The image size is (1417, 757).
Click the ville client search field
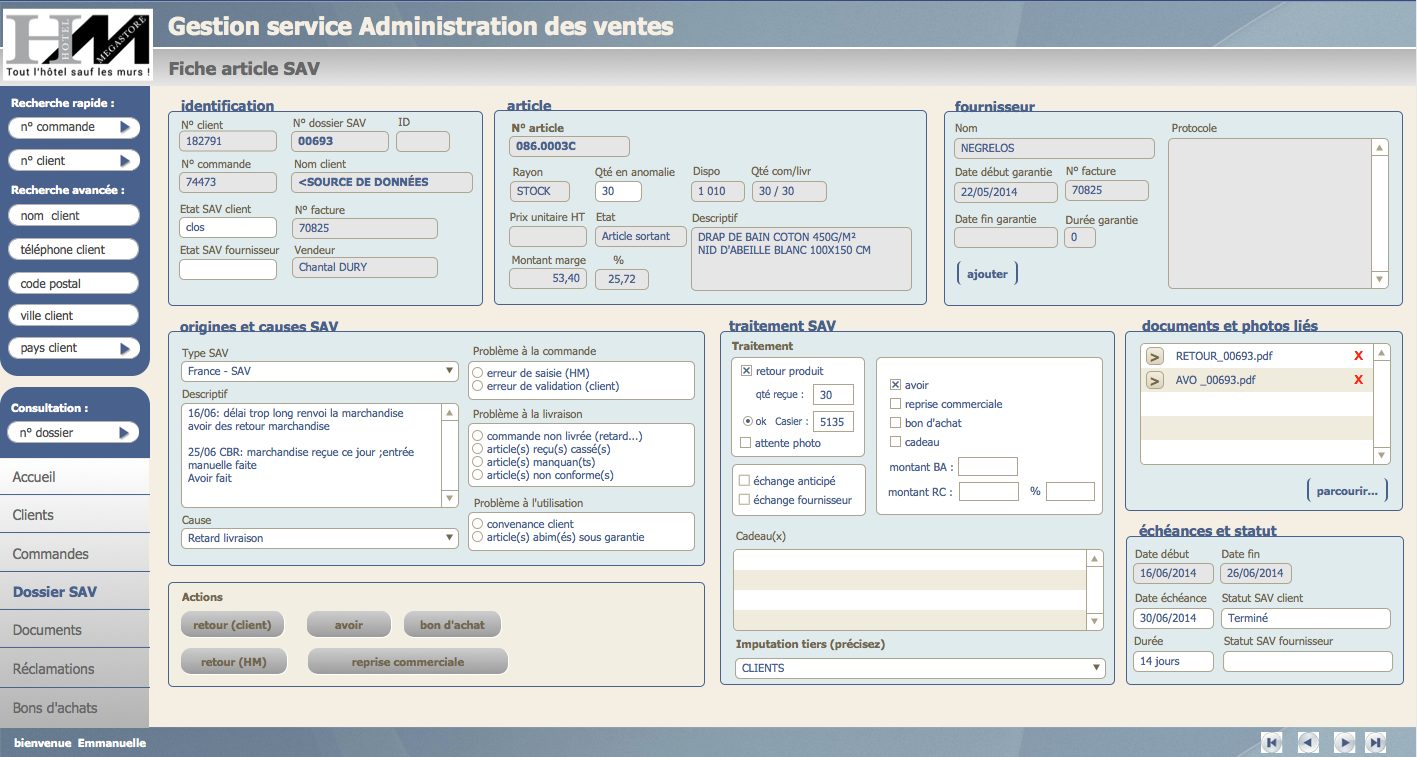[74, 316]
